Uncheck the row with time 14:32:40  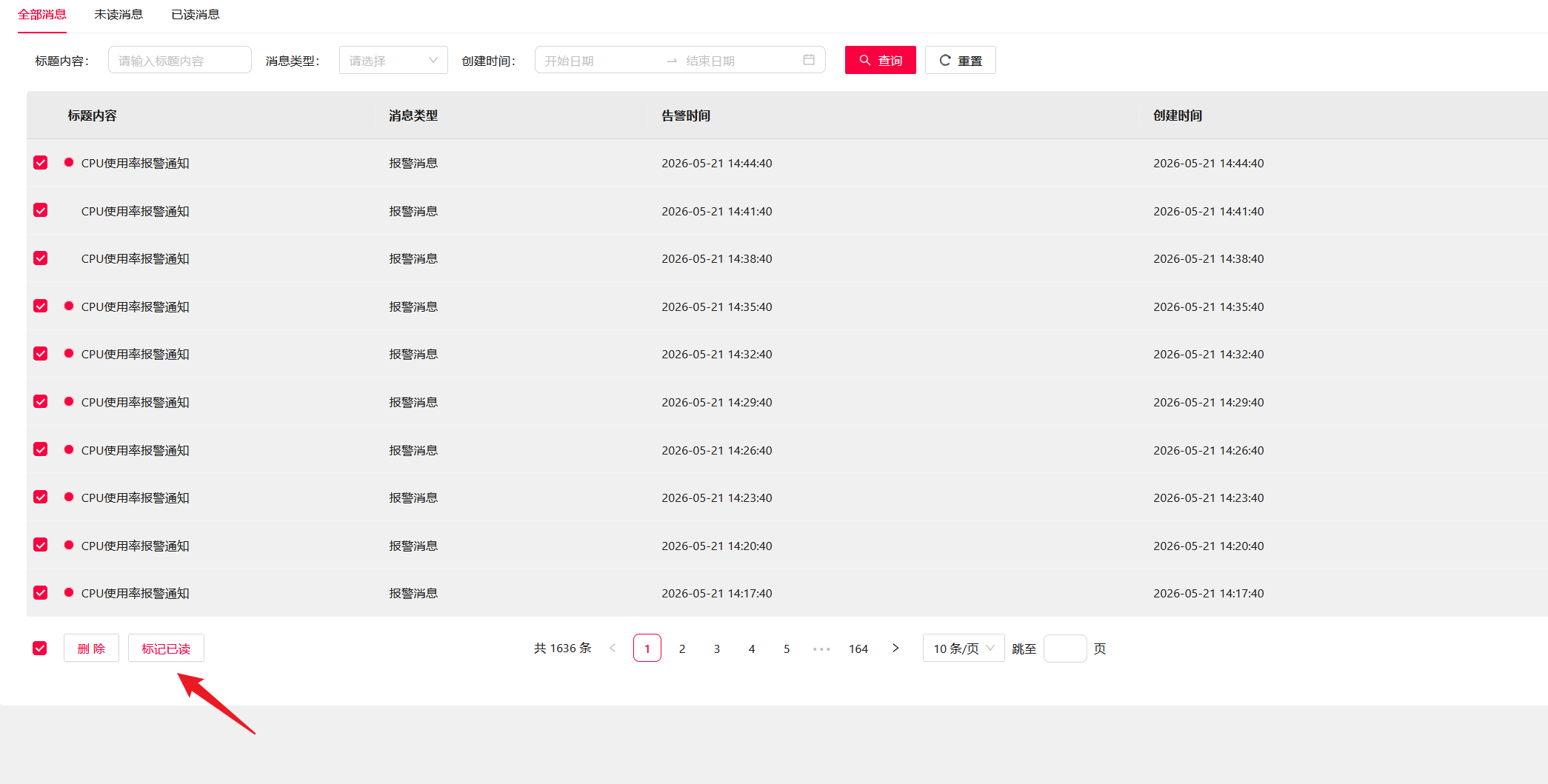point(41,354)
